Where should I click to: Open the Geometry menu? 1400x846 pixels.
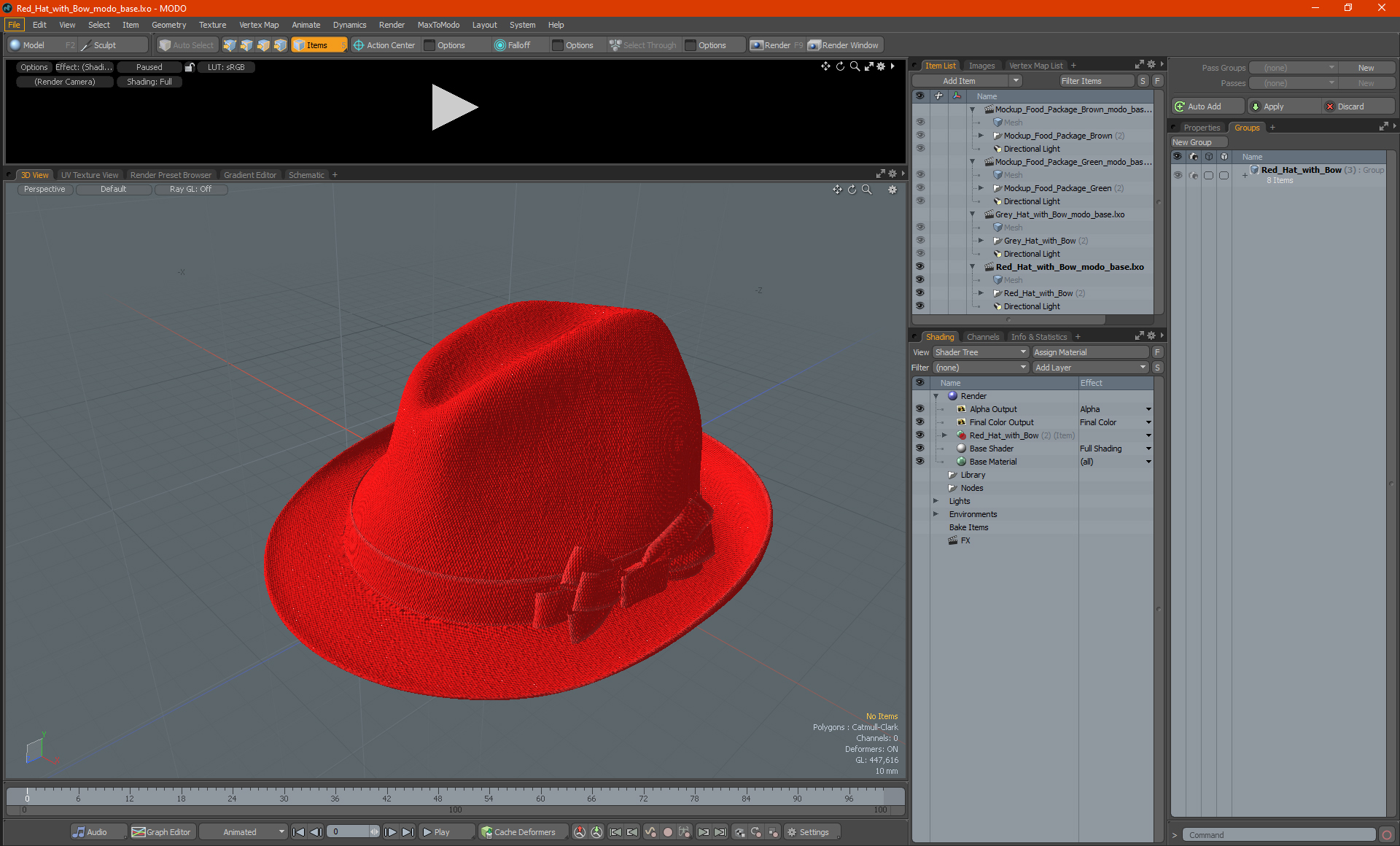pos(168,25)
